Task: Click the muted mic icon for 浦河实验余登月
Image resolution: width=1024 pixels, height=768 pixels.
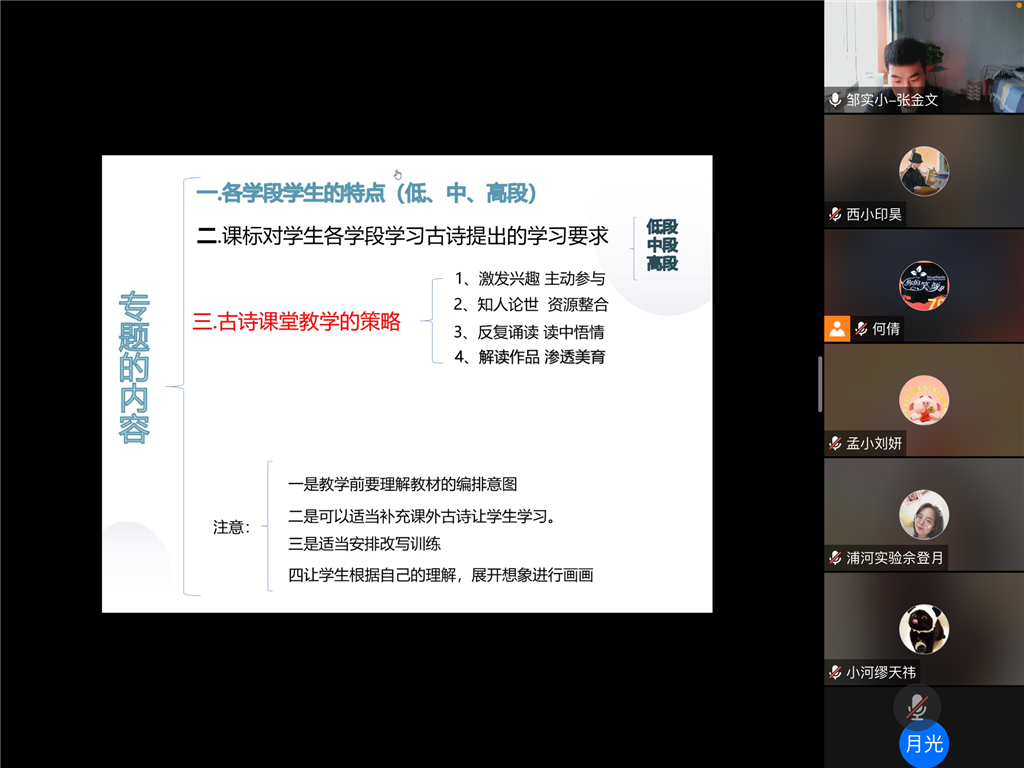Action: click(x=835, y=557)
